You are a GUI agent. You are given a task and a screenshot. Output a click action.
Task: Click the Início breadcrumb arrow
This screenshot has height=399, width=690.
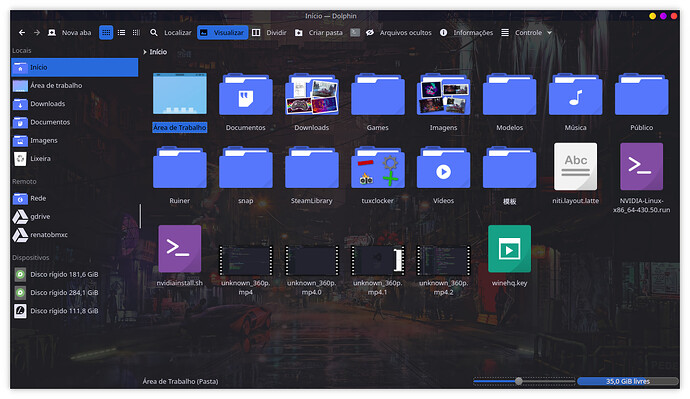point(145,52)
